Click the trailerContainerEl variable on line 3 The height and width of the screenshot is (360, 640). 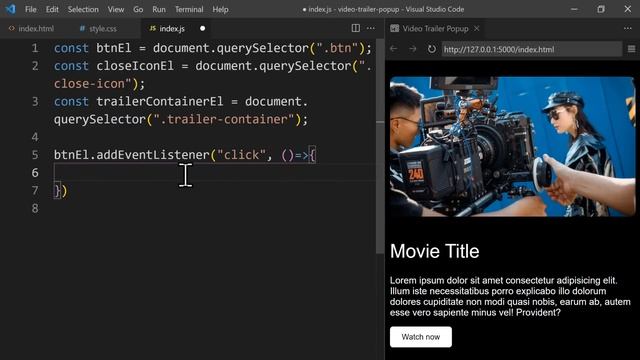click(x=160, y=101)
